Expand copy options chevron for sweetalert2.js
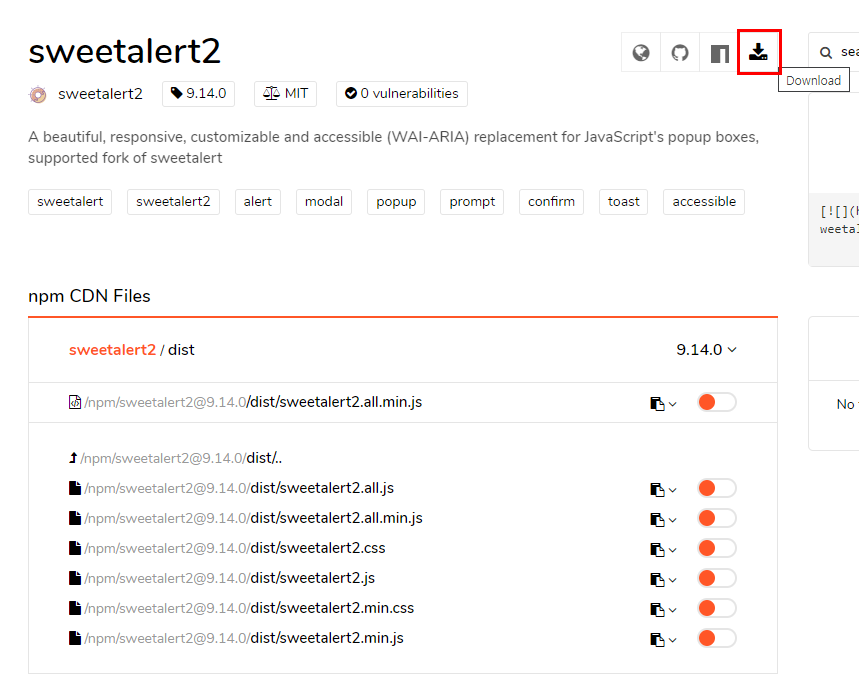The image size is (859, 685). pyautogui.click(x=673, y=580)
